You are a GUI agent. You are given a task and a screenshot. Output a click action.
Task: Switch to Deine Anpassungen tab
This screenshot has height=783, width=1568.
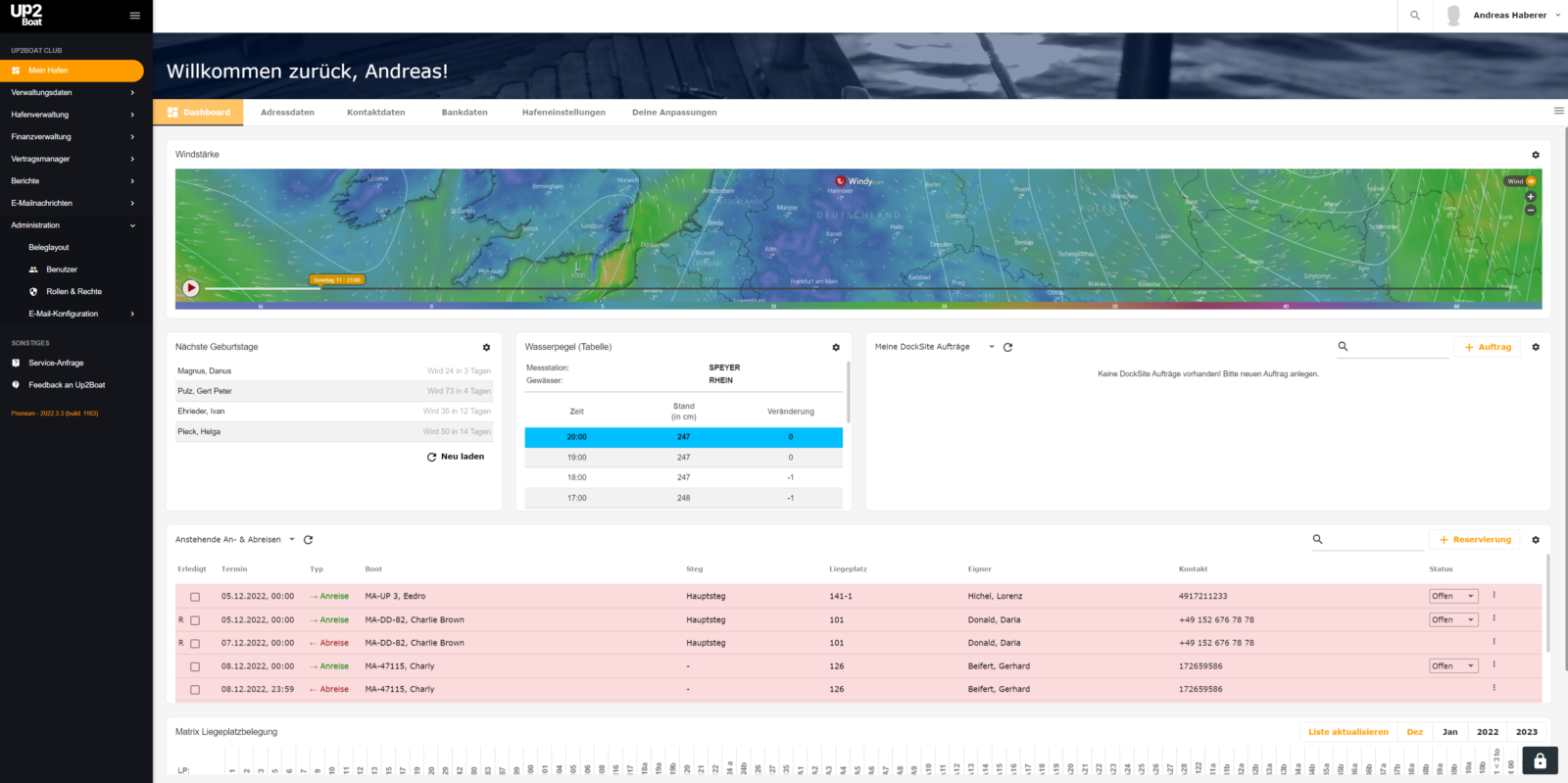click(674, 113)
